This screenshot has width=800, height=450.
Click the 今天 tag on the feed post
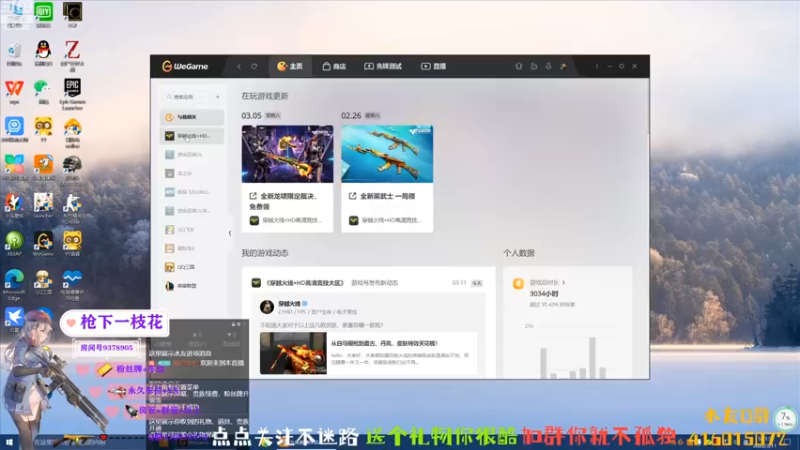pyautogui.click(x=477, y=283)
